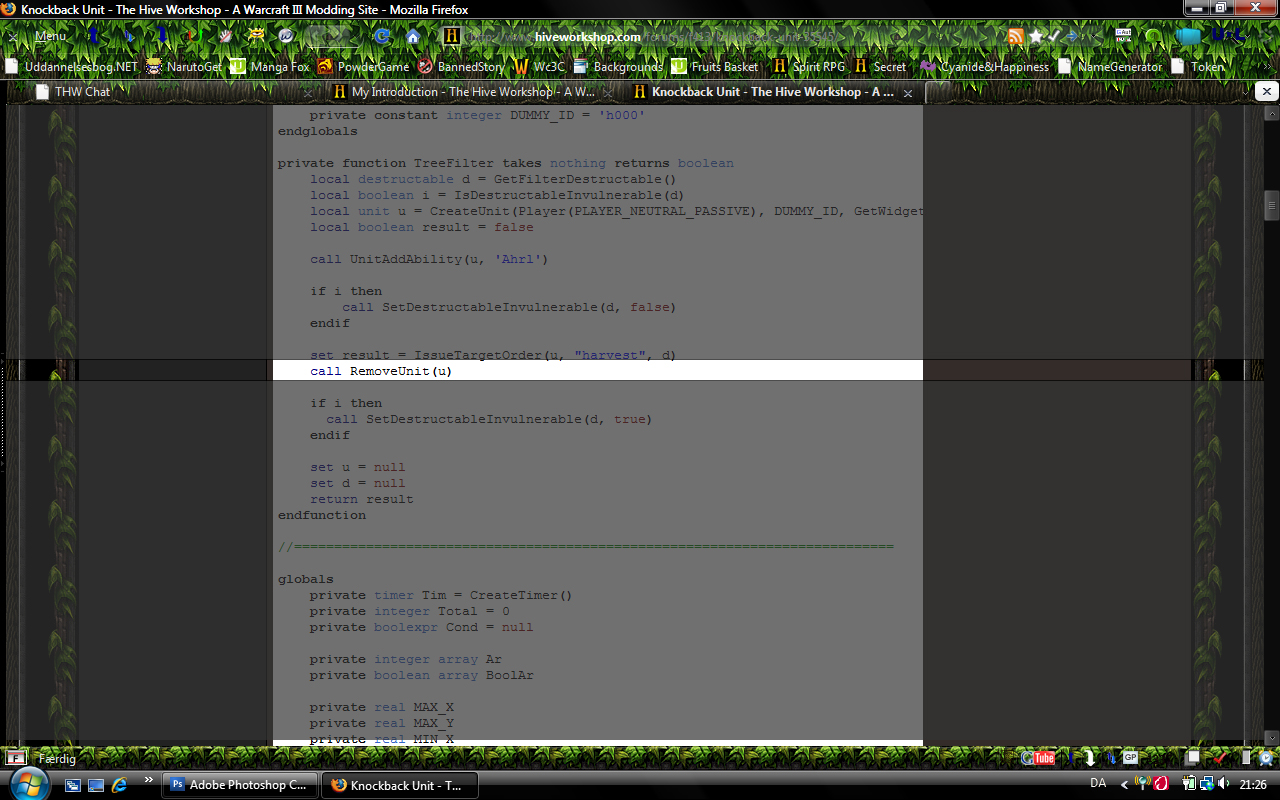Image resolution: width=1280 pixels, height=800 pixels.
Task: Click the status bar icon left of Færdig
Action: pyautogui.click(x=16, y=758)
